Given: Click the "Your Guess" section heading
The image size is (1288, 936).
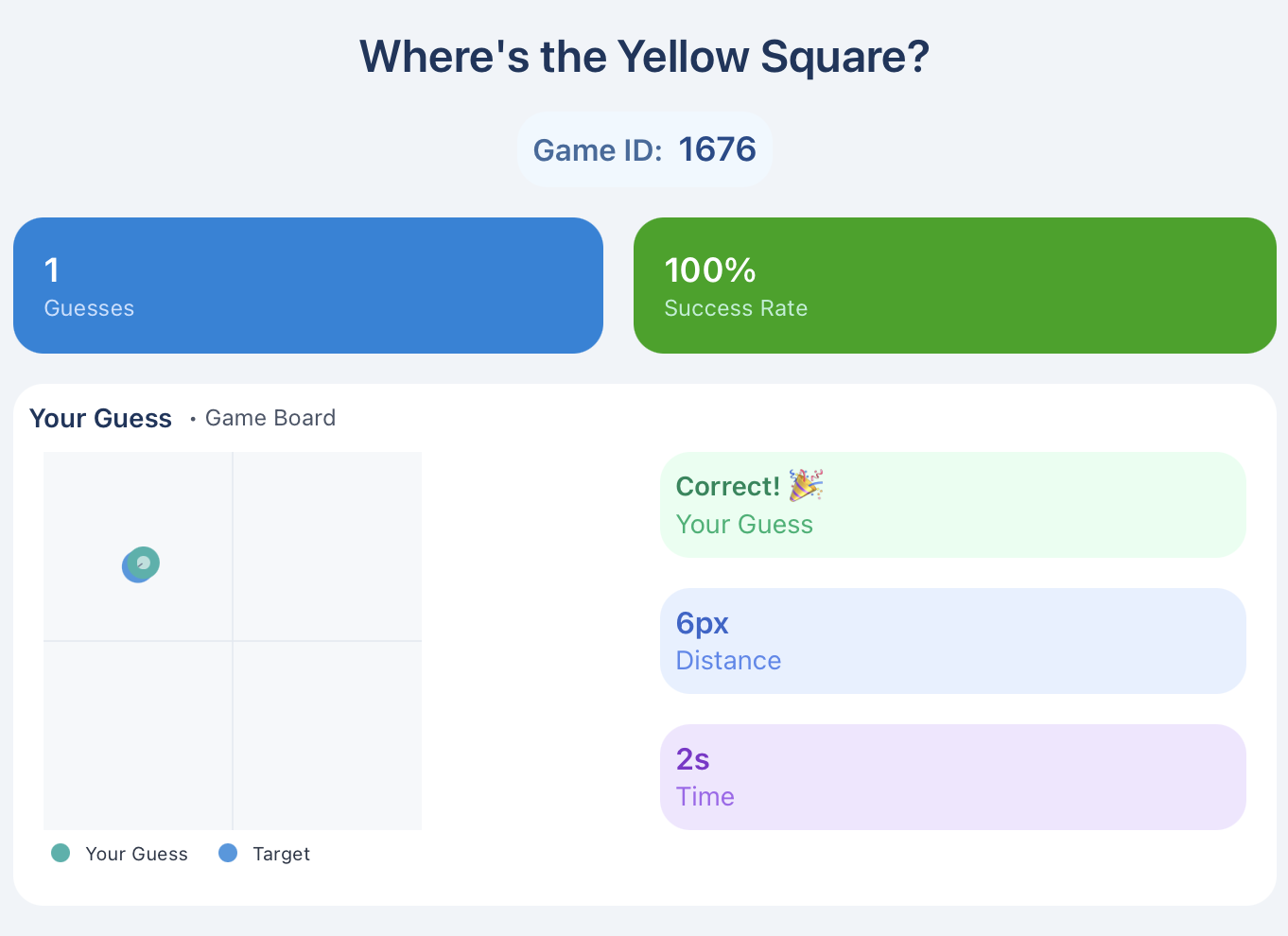Looking at the screenshot, I should (101, 418).
